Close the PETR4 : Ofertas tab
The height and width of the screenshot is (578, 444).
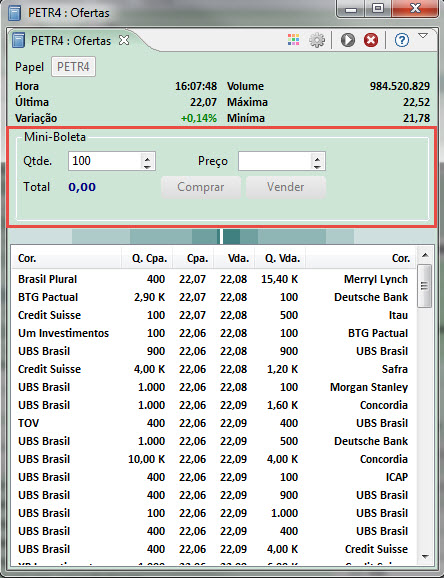(124, 40)
